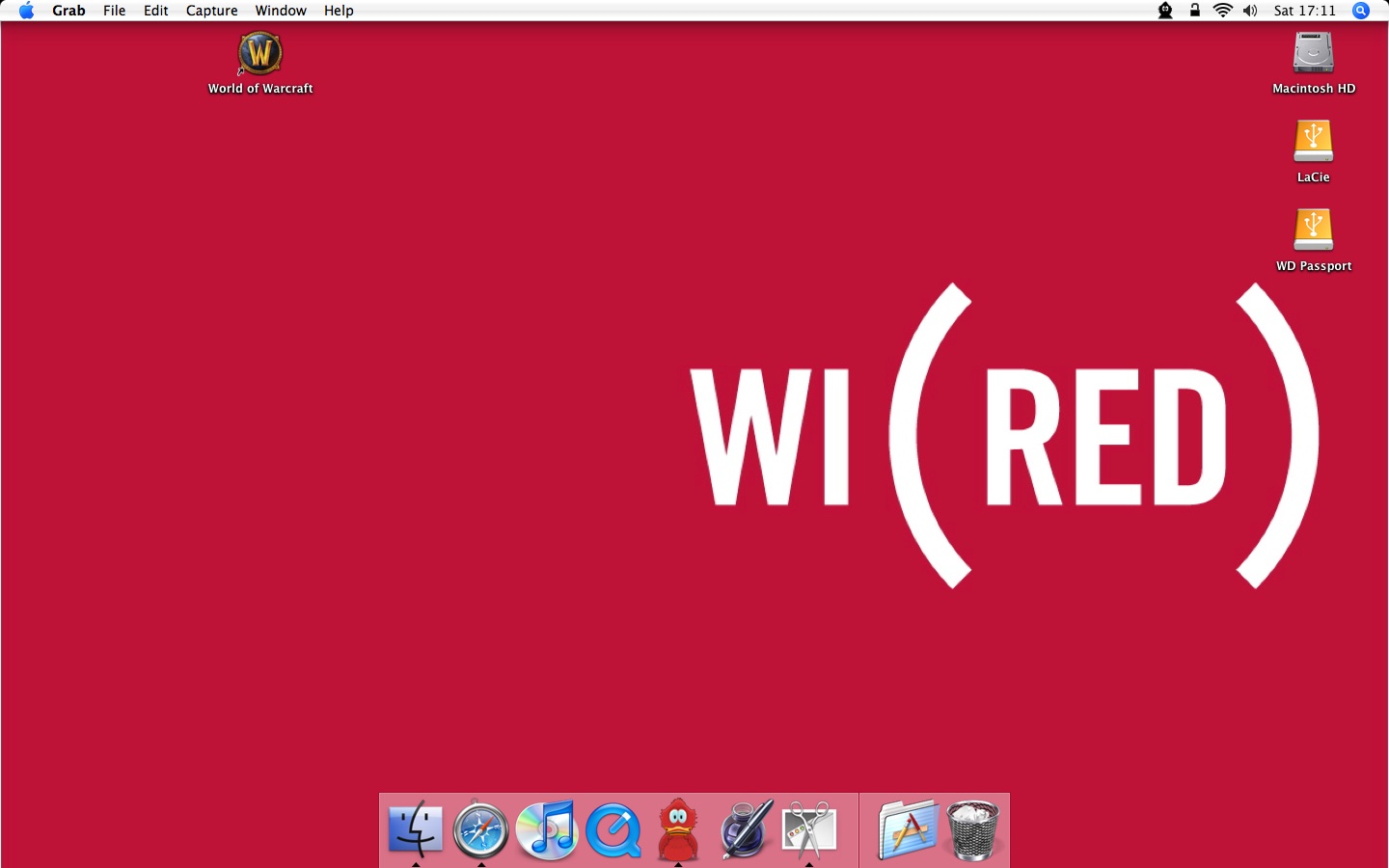Switch to Grab scissors icon in Dock

809,829
